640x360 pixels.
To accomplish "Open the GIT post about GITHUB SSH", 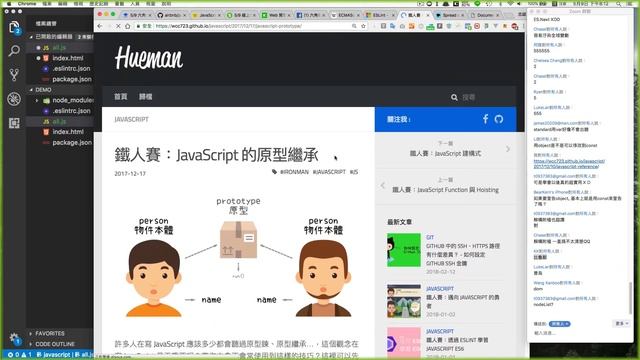I will pos(463,255).
